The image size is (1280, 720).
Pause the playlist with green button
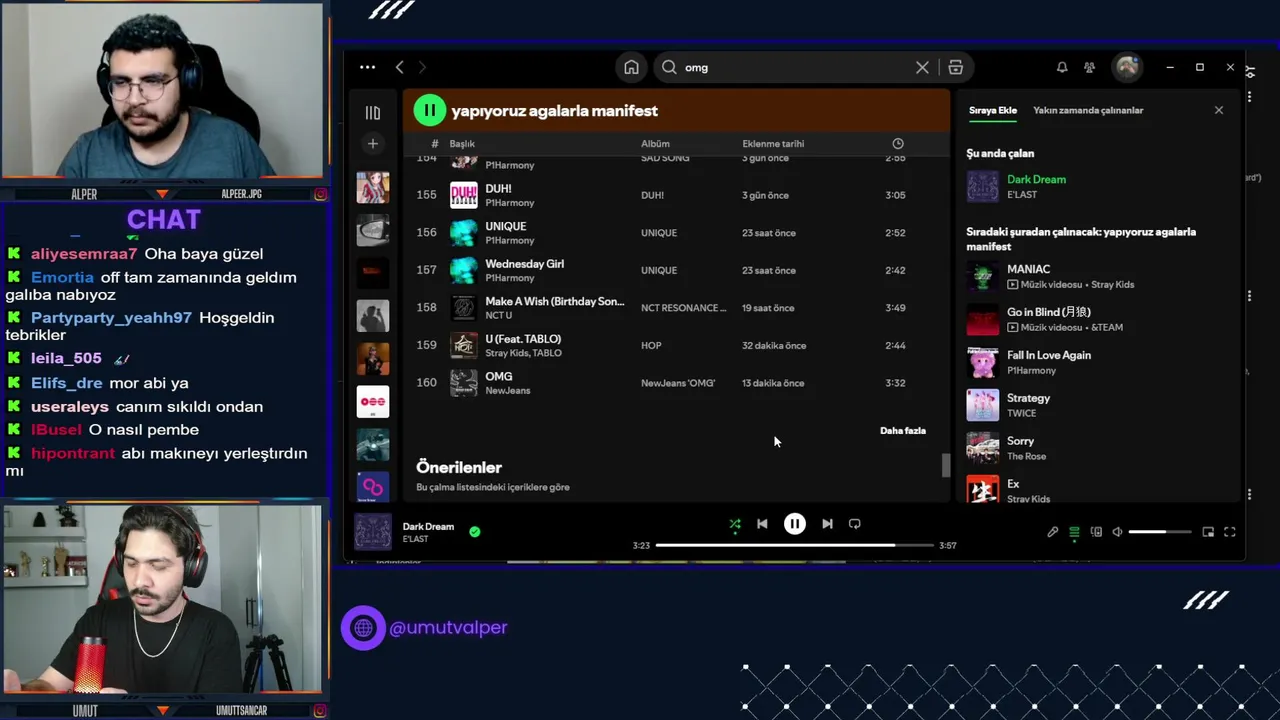click(x=430, y=110)
